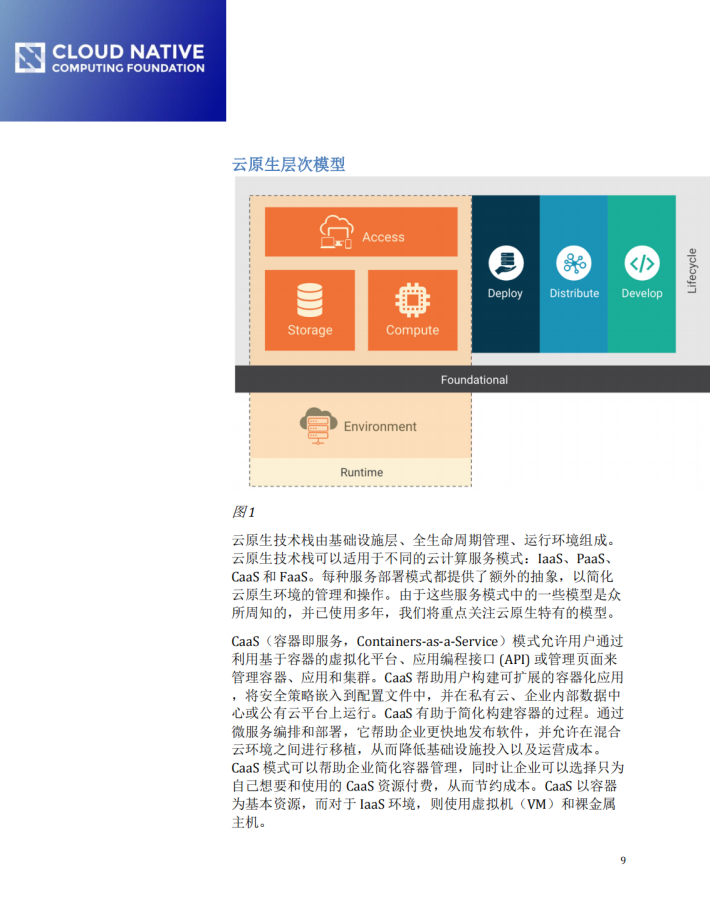Click the Access cloud devices icon
The image size is (710, 919).
coord(335,232)
